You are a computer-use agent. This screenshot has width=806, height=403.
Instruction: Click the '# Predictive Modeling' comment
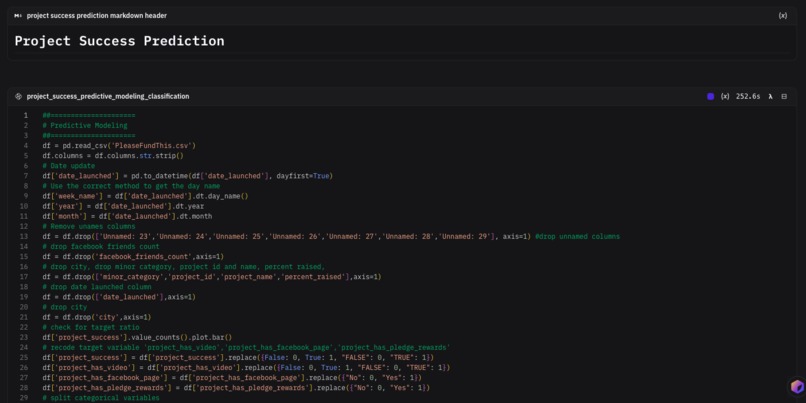[85, 125]
